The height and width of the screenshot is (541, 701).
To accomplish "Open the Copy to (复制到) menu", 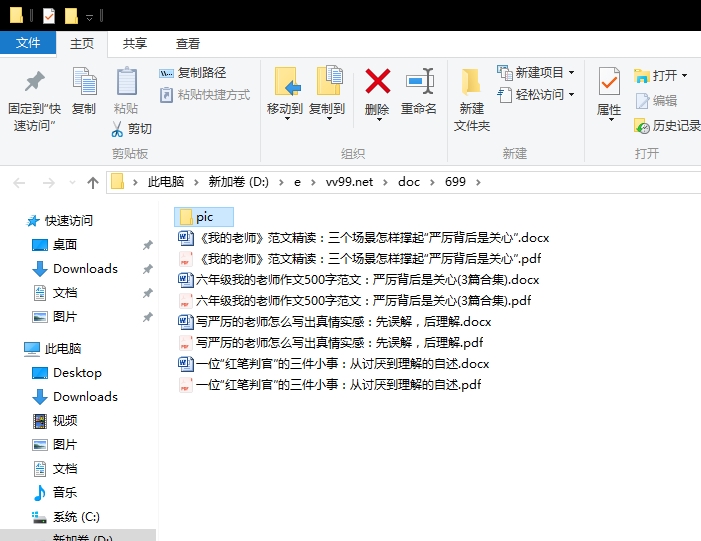I will (327, 94).
